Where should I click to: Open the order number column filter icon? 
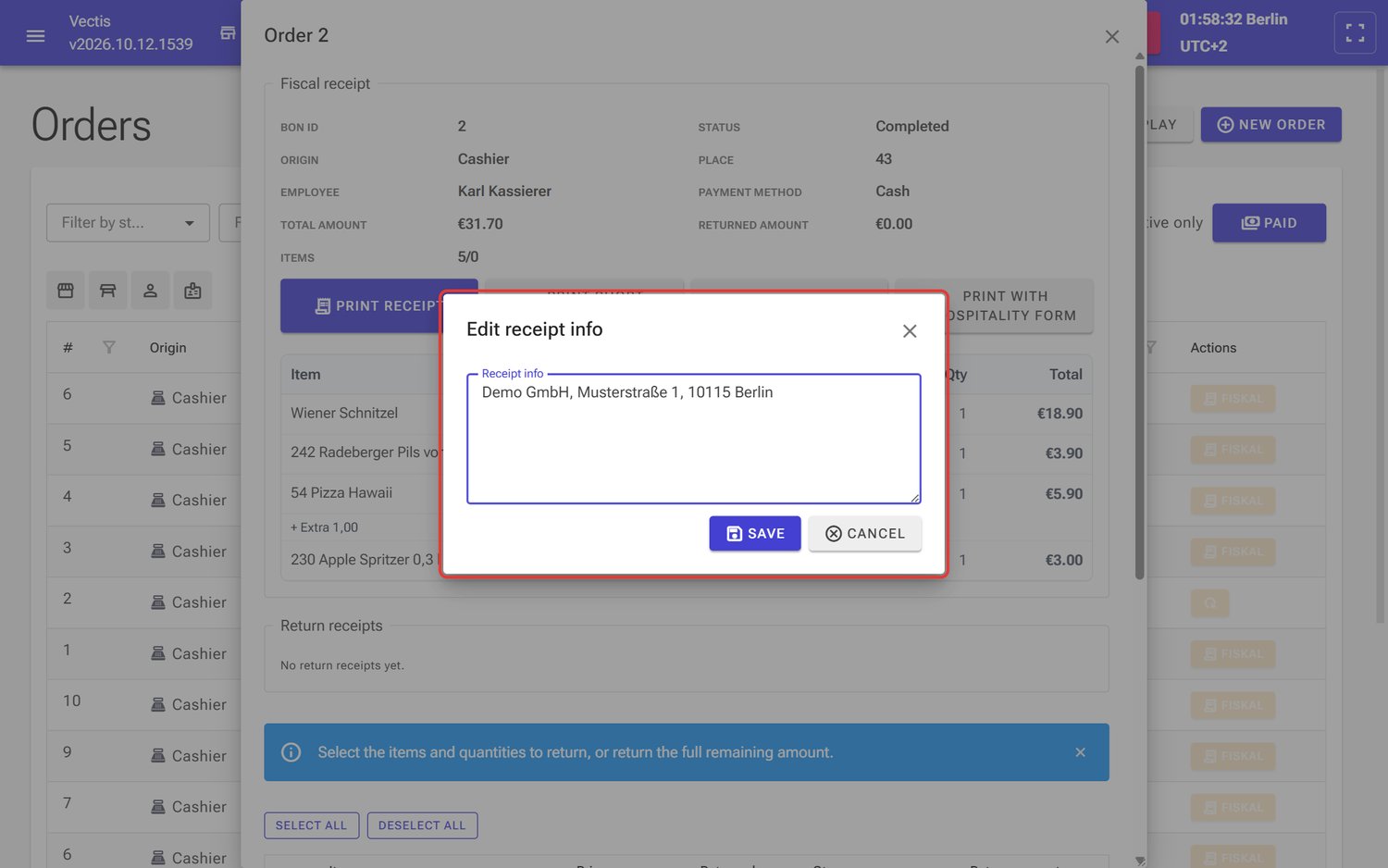(109, 348)
